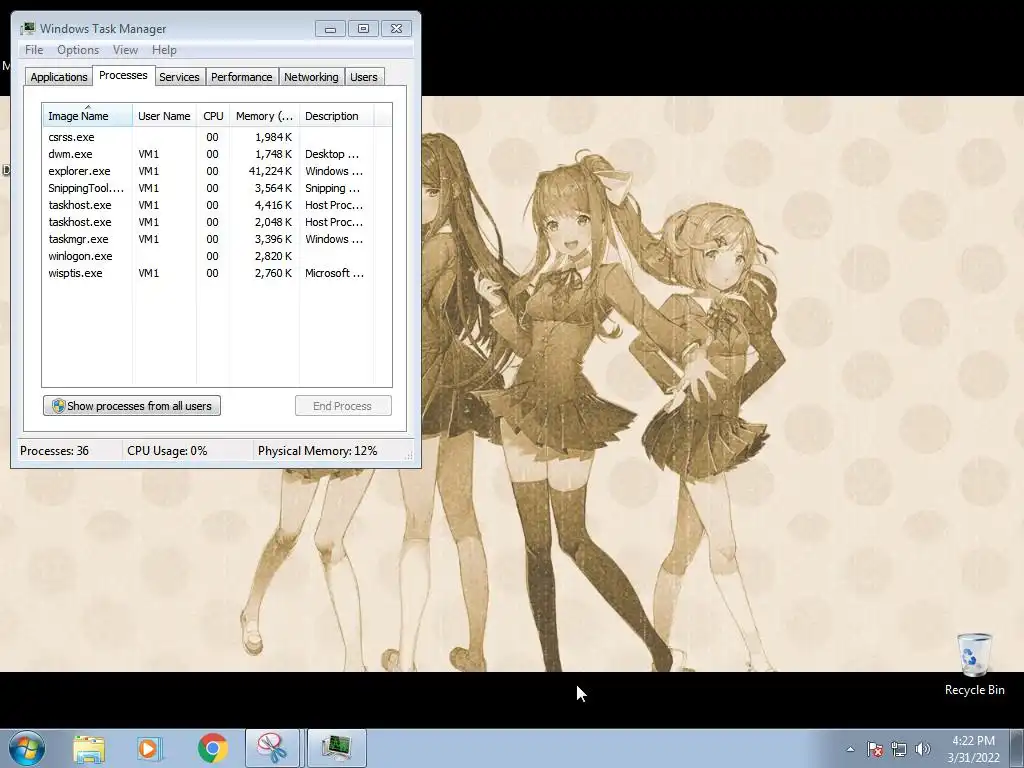The width and height of the screenshot is (1024, 768).
Task: Click the CPU Usage status bar entry
Action: coord(167,451)
